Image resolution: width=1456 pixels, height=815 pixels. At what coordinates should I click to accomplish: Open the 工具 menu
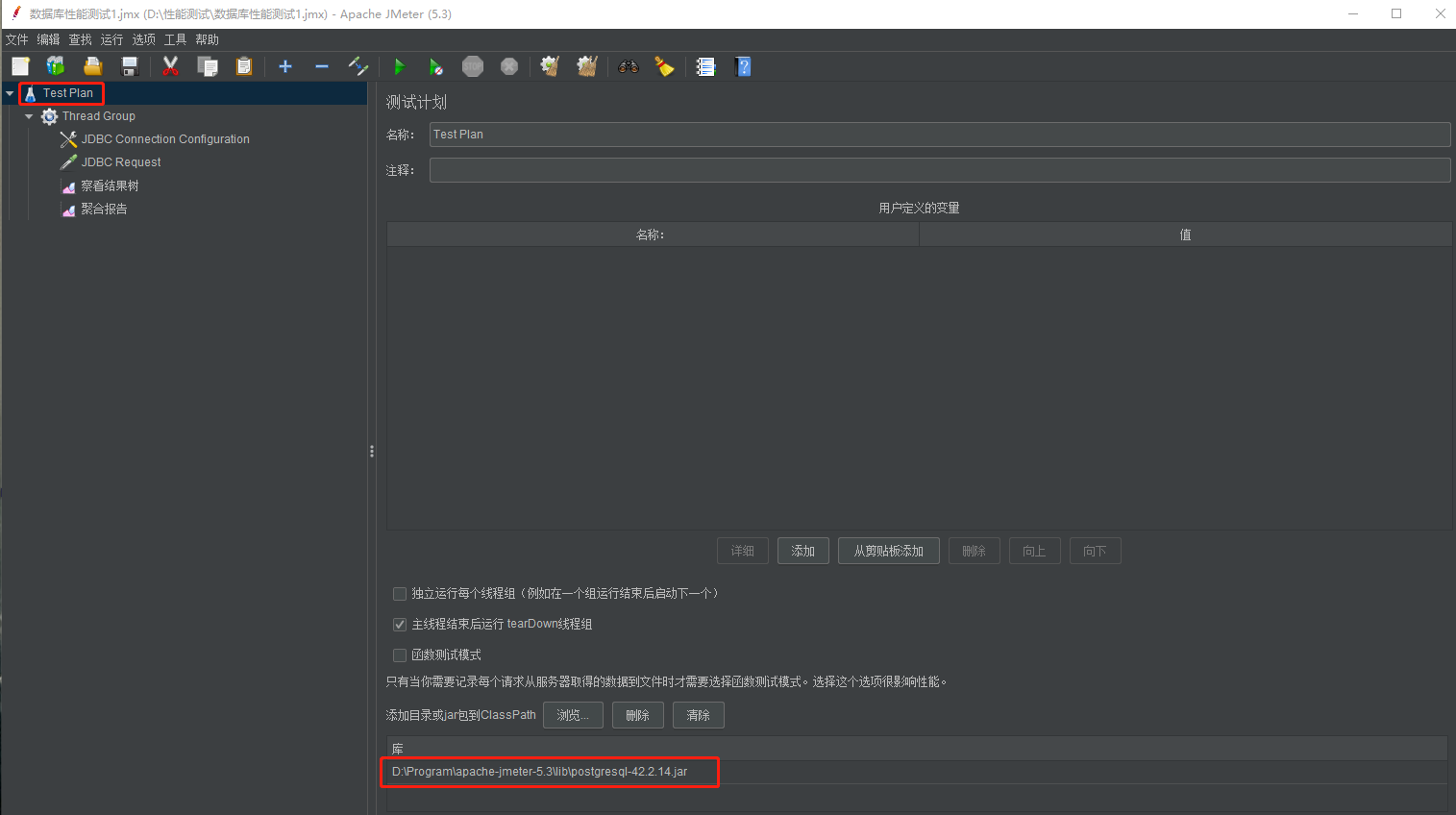tap(175, 39)
